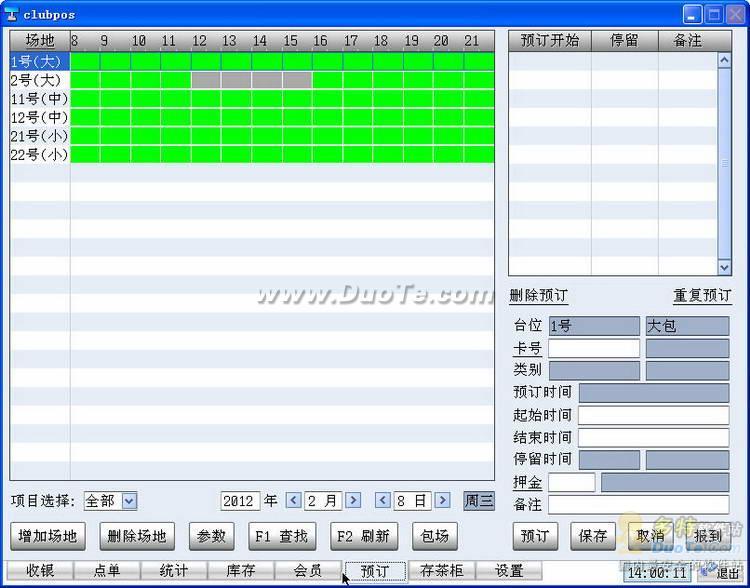
Task: Select venue row 12号(中)
Action: click(40, 118)
